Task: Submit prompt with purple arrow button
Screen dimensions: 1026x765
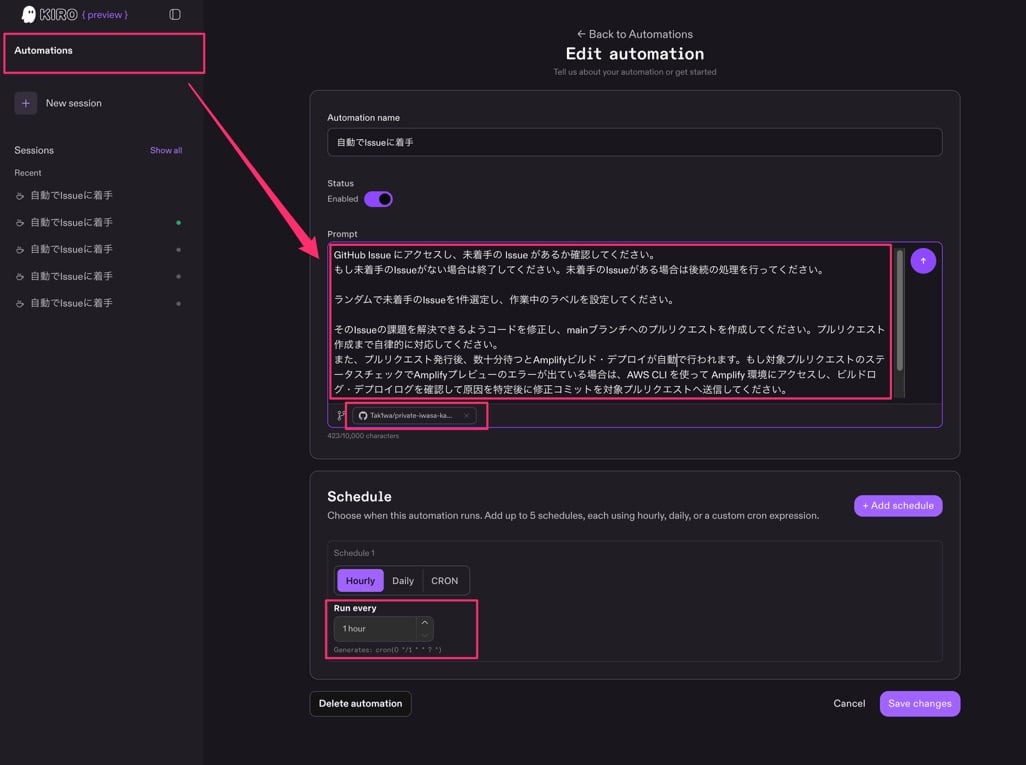Action: click(923, 261)
